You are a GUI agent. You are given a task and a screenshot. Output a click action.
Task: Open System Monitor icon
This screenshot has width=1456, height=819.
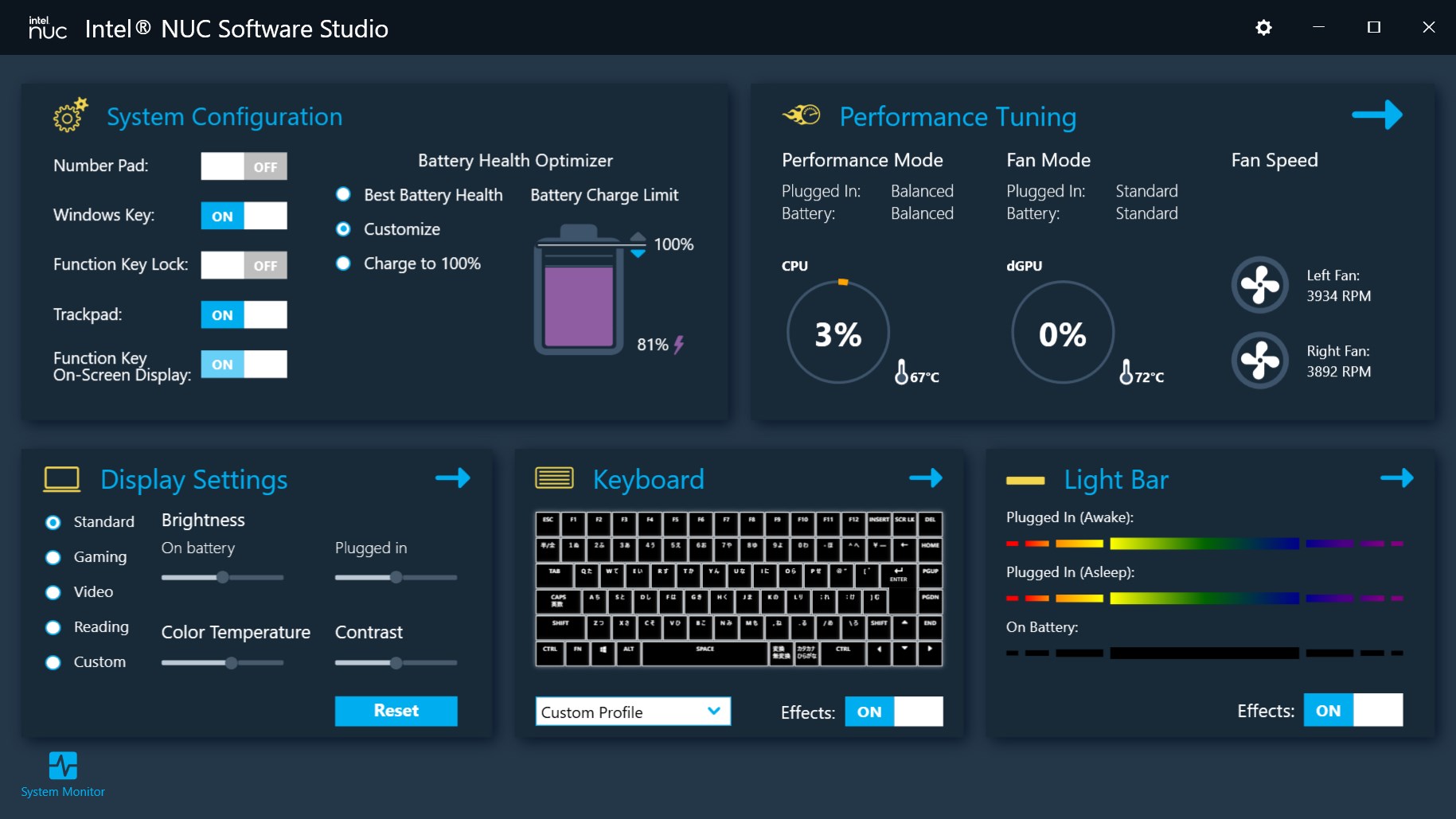(63, 766)
